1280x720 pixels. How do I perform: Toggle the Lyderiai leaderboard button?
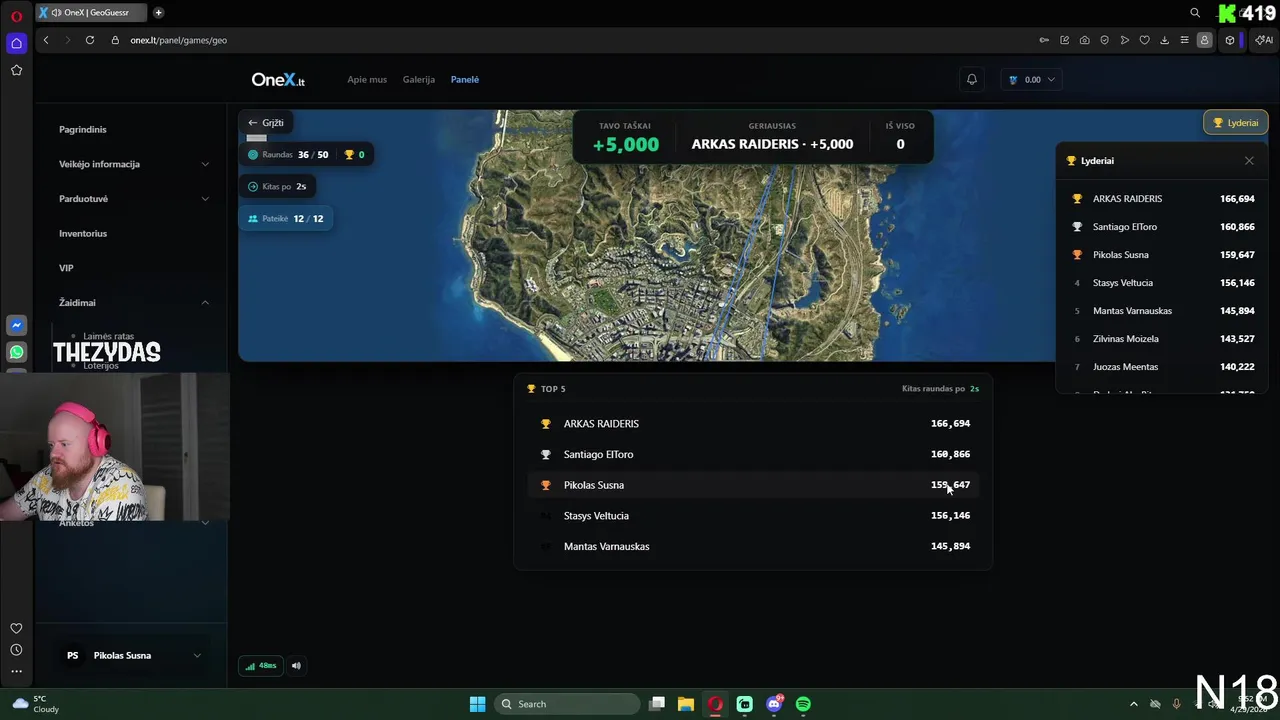coord(1236,122)
